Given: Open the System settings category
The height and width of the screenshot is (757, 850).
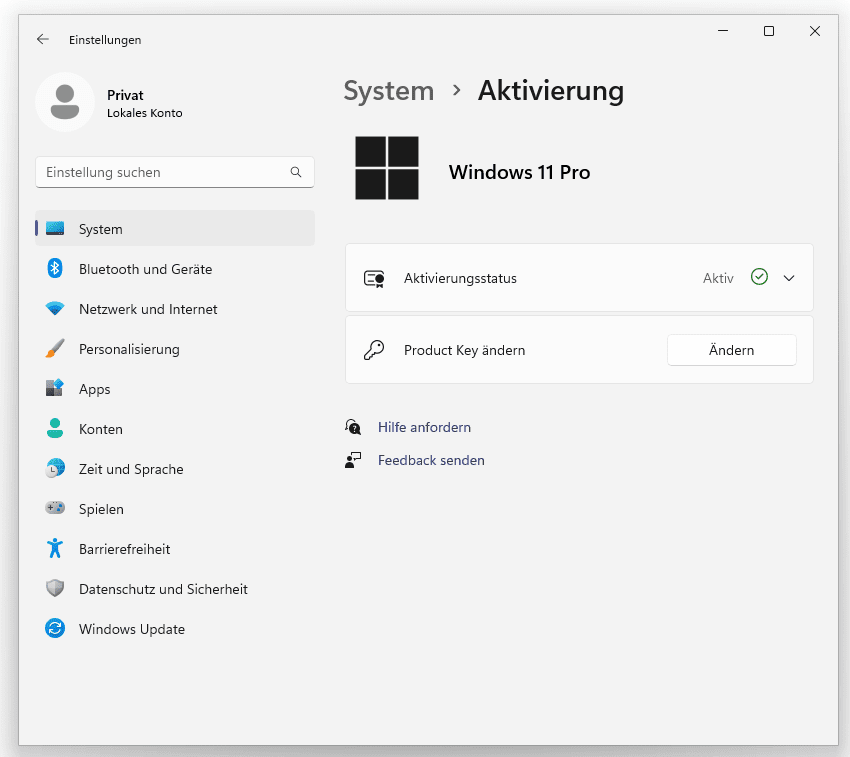Looking at the screenshot, I should (x=175, y=228).
